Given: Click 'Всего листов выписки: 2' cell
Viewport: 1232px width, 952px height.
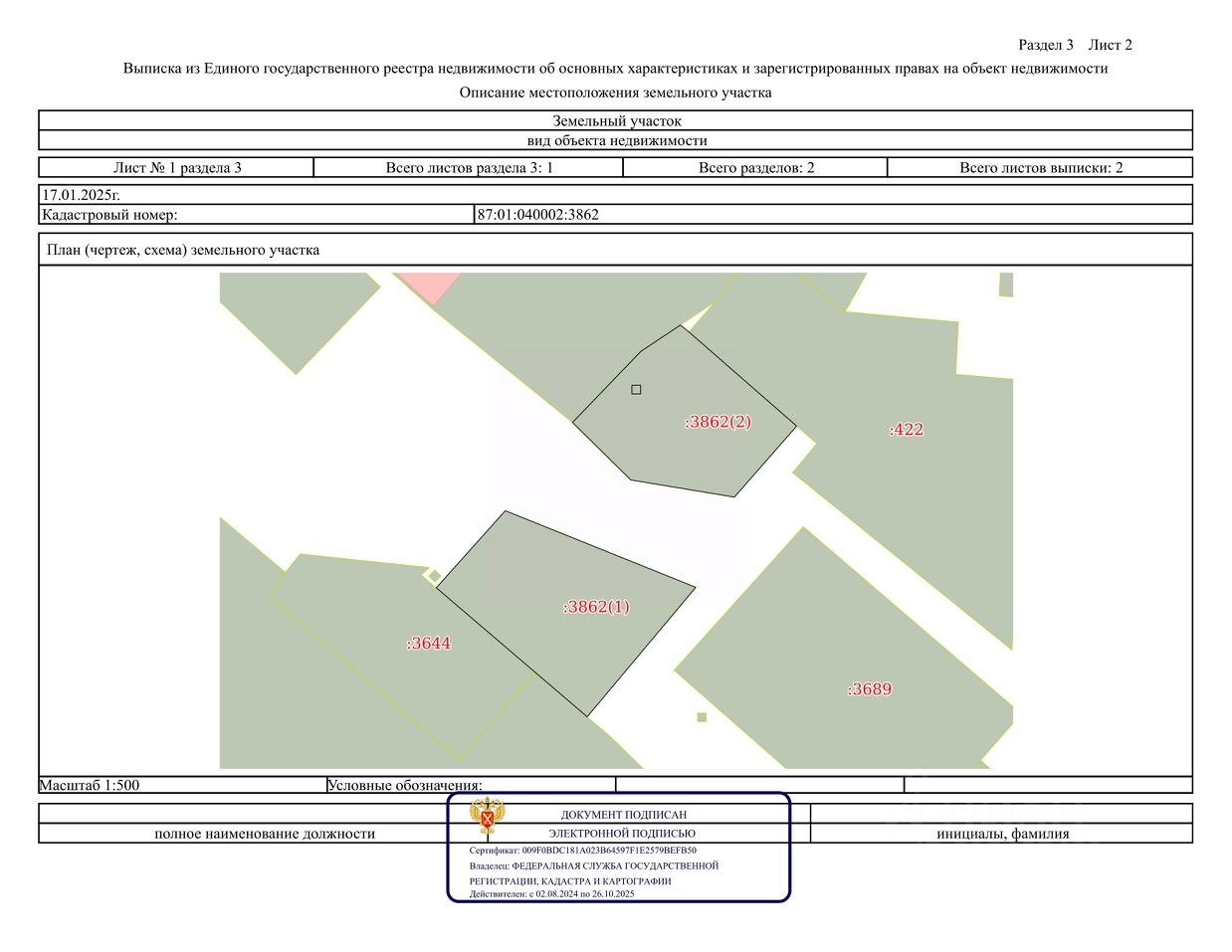Looking at the screenshot, I should (x=1040, y=168).
